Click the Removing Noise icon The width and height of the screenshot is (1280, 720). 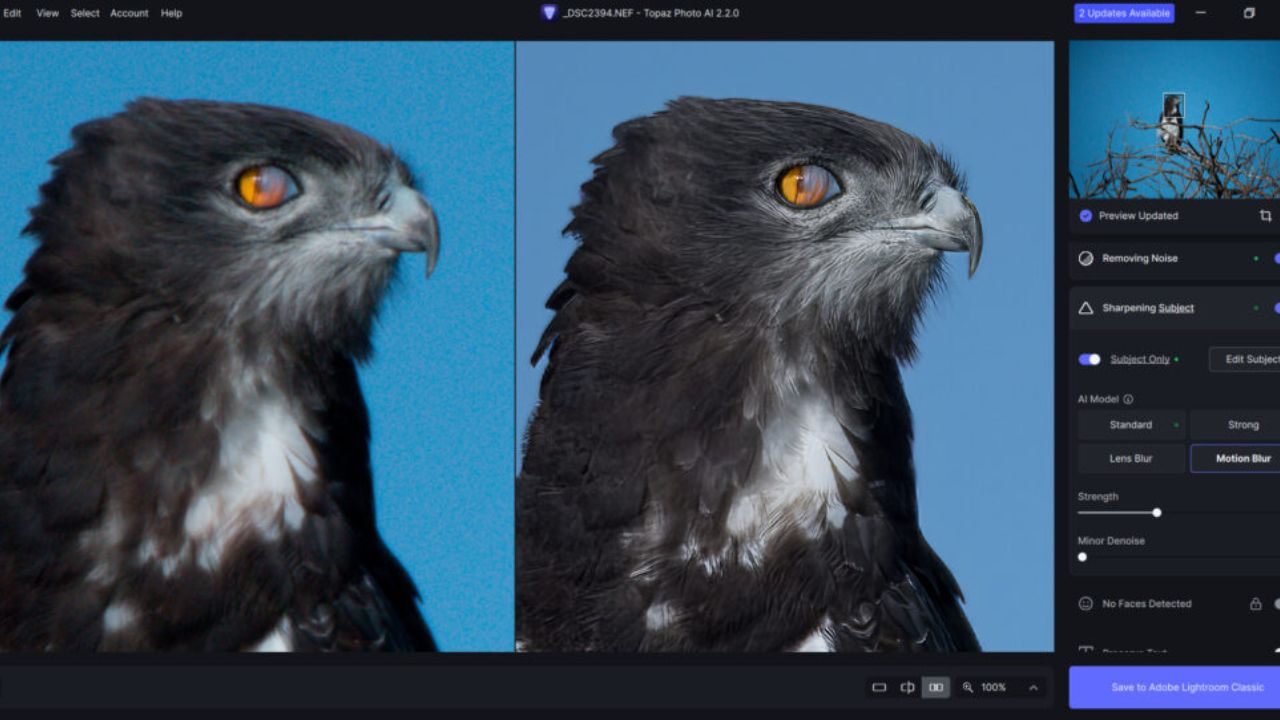point(1086,258)
